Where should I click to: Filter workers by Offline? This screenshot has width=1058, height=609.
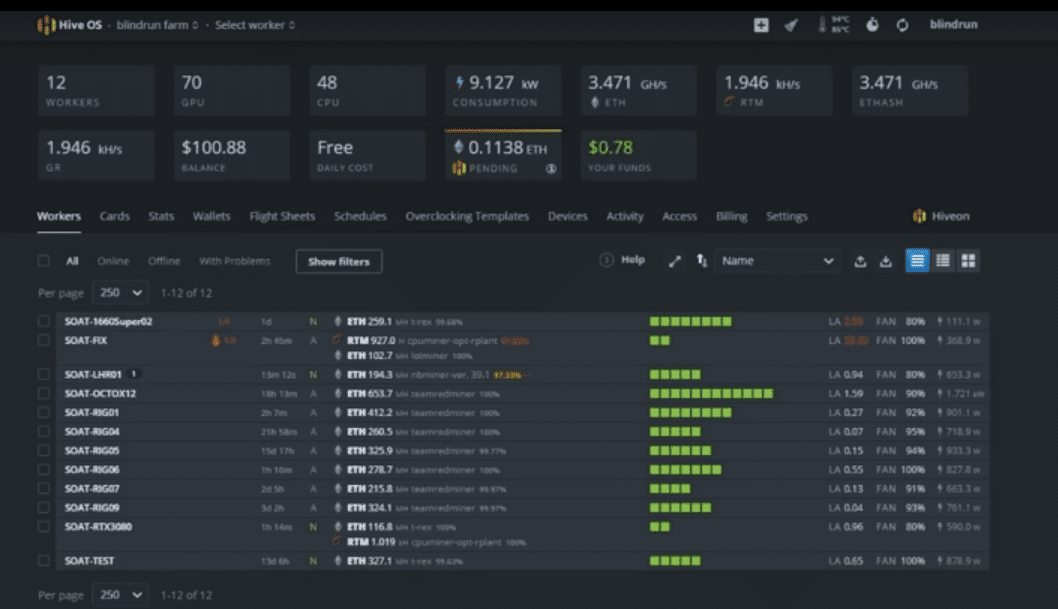point(164,261)
